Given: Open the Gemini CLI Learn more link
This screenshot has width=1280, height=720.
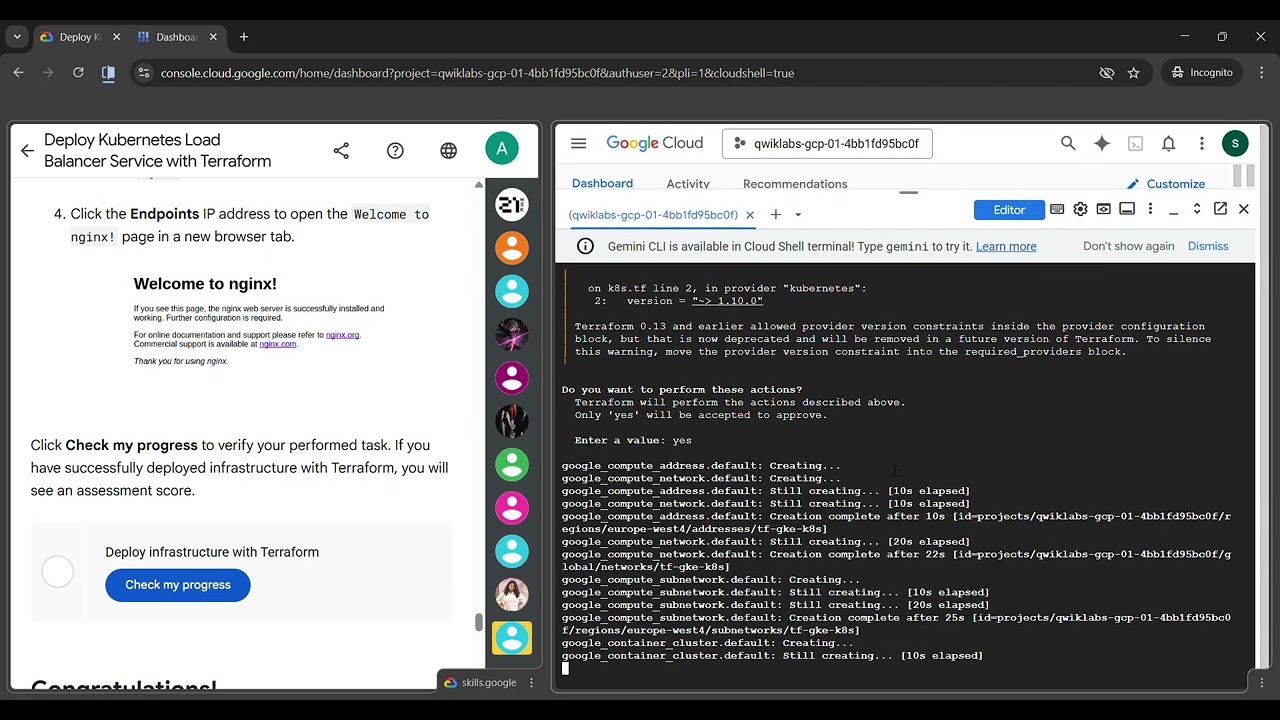Looking at the screenshot, I should click(1006, 246).
